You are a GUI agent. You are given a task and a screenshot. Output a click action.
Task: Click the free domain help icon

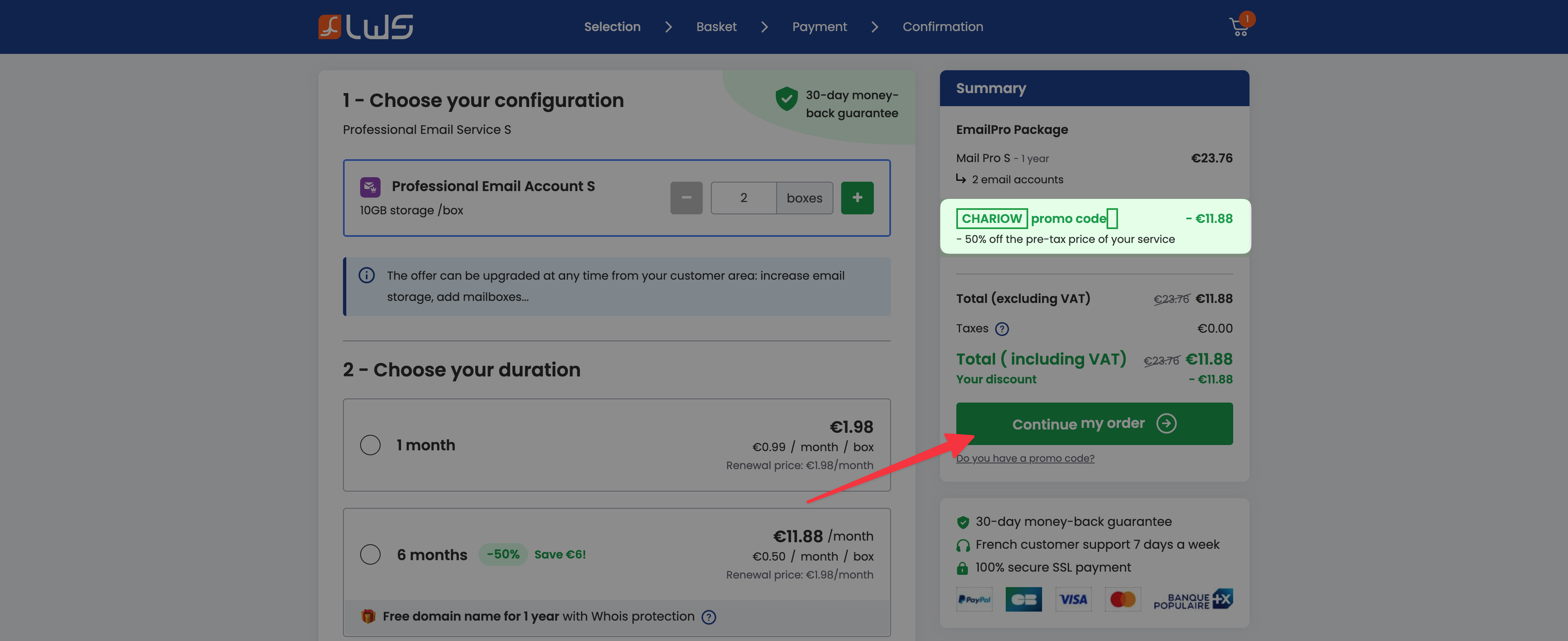tap(708, 617)
